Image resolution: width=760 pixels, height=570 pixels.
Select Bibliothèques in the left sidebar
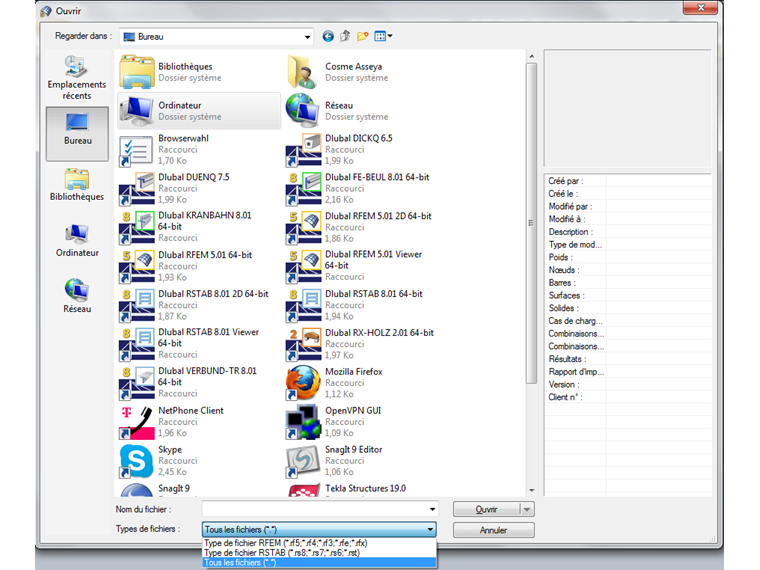pos(77,185)
